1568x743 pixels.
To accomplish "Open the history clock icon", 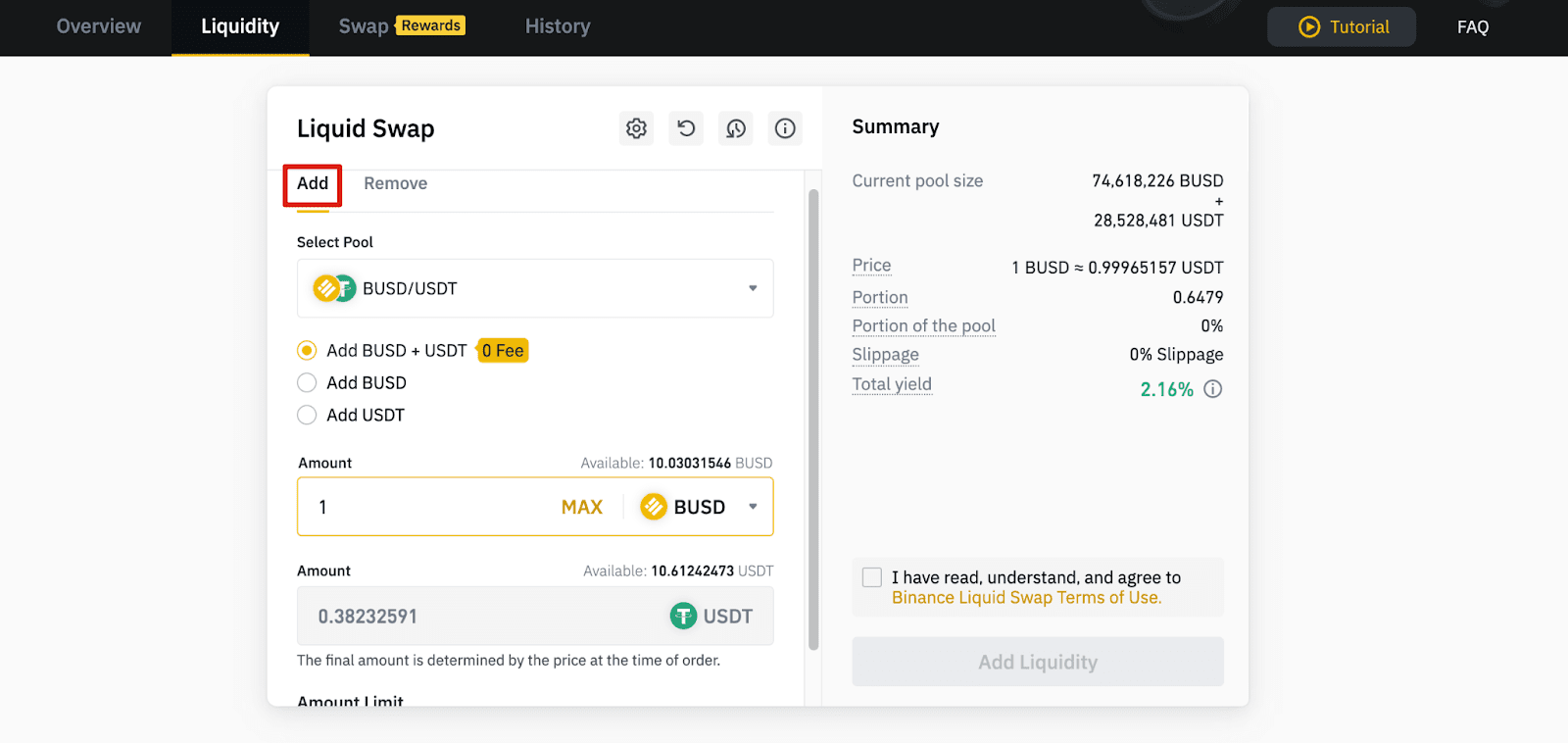I will pyautogui.click(x=736, y=128).
